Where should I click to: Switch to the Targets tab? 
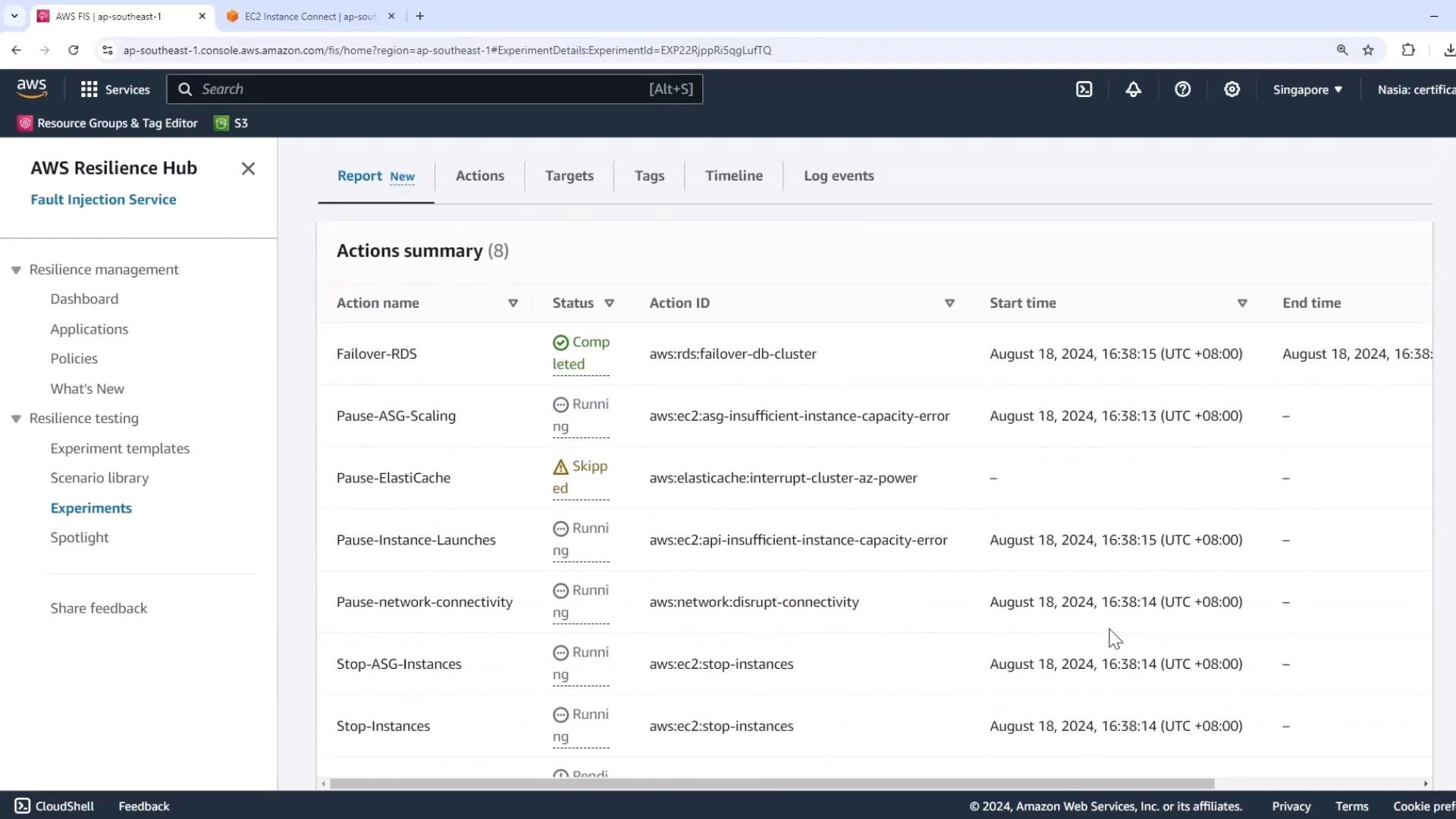pos(570,176)
